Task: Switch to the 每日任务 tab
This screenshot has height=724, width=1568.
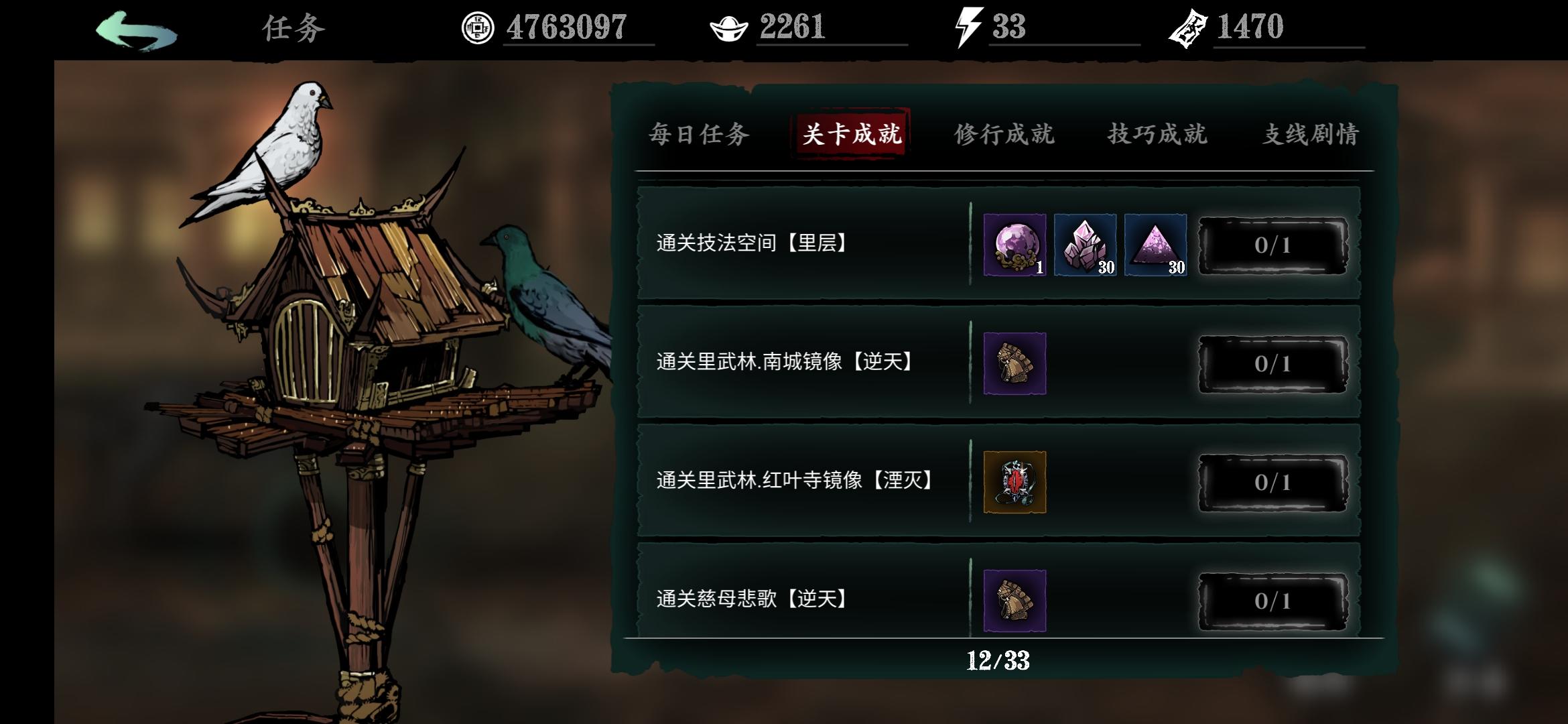Action: pyautogui.click(x=699, y=134)
